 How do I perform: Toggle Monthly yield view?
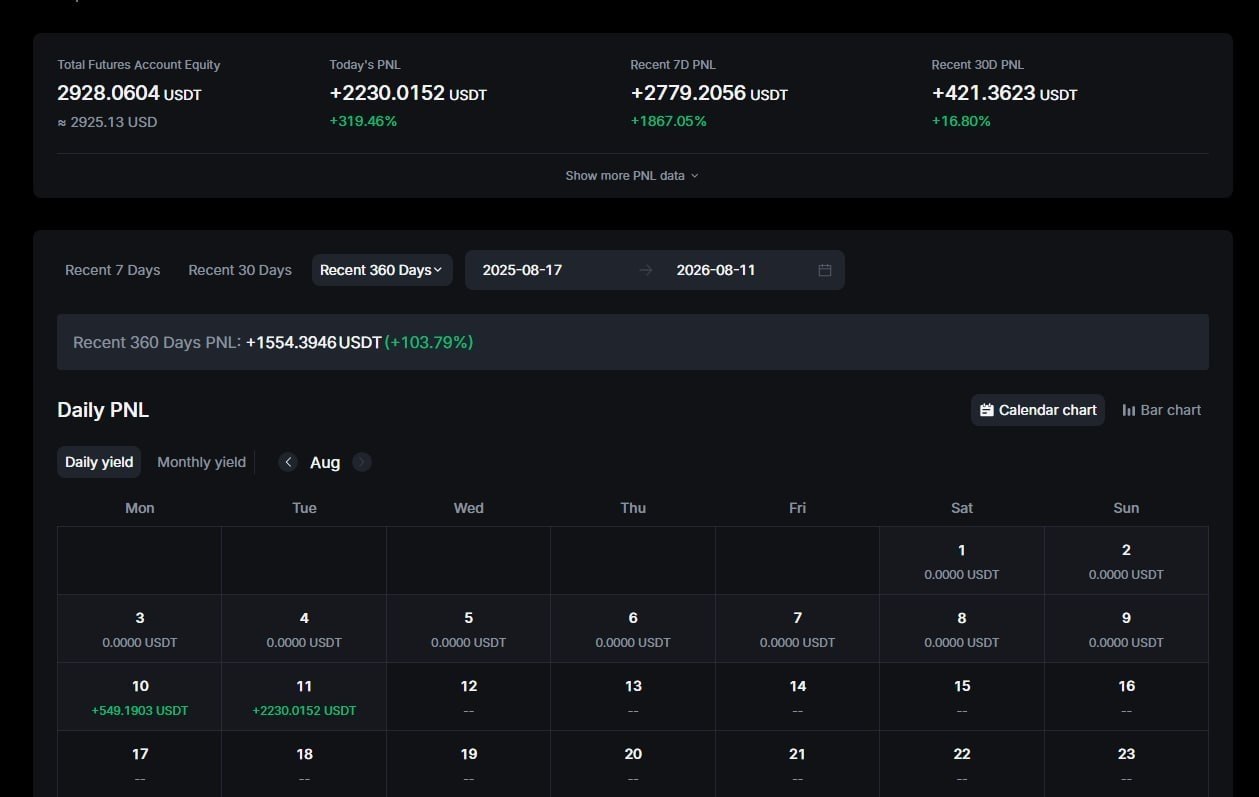coord(201,462)
